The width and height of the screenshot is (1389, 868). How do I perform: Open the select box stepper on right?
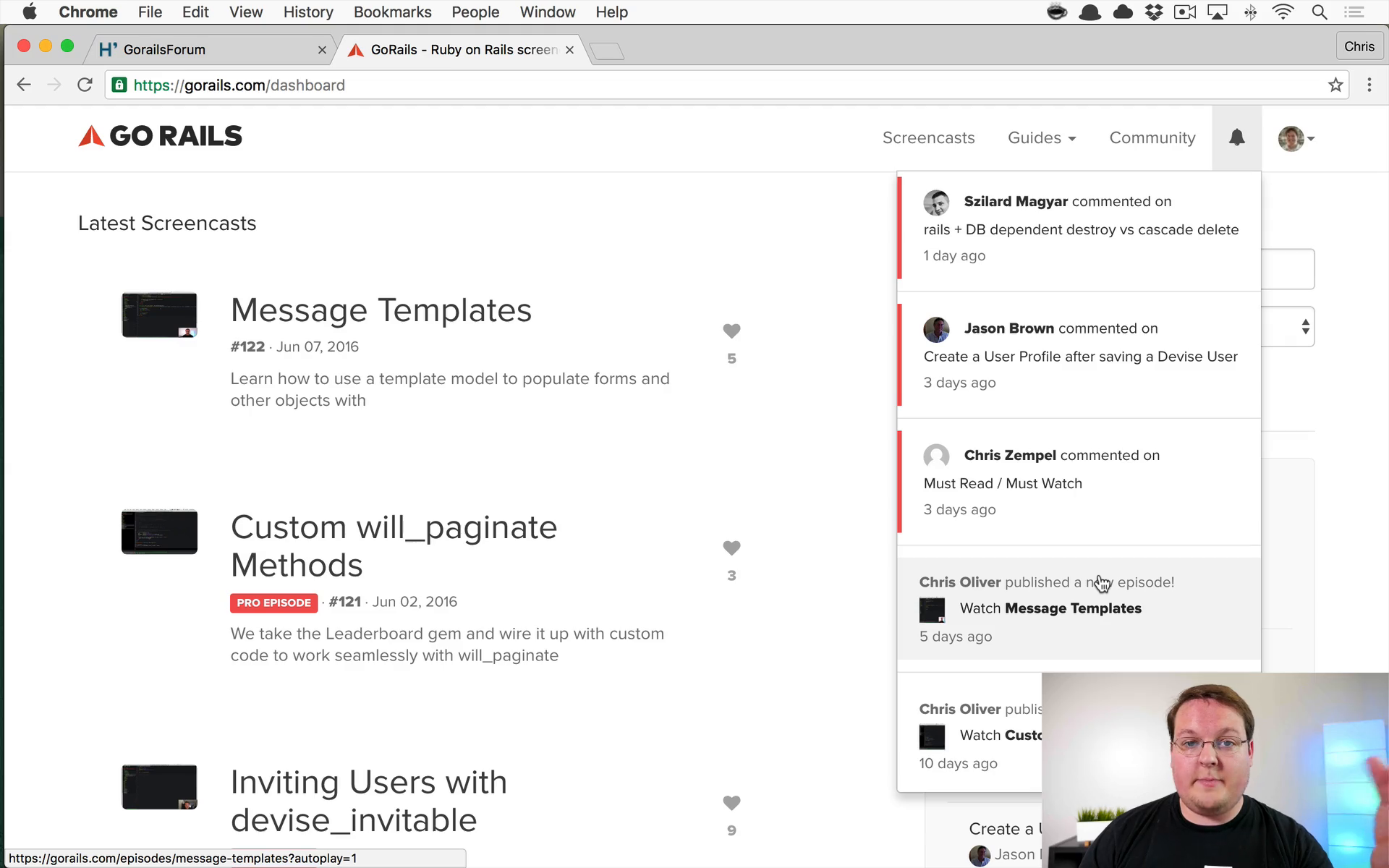(x=1305, y=327)
